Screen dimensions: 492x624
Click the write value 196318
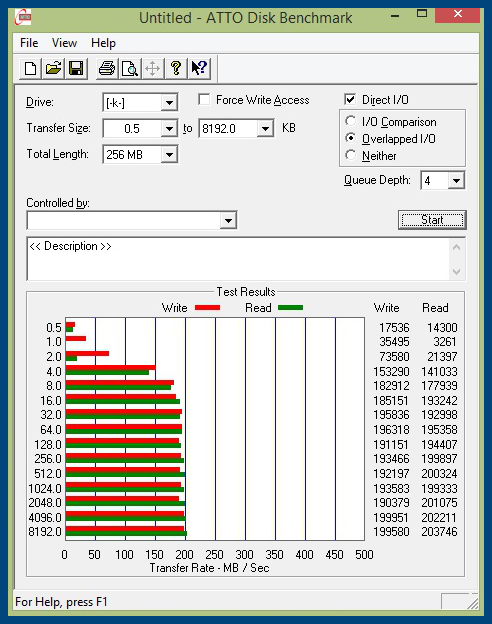tap(391, 430)
